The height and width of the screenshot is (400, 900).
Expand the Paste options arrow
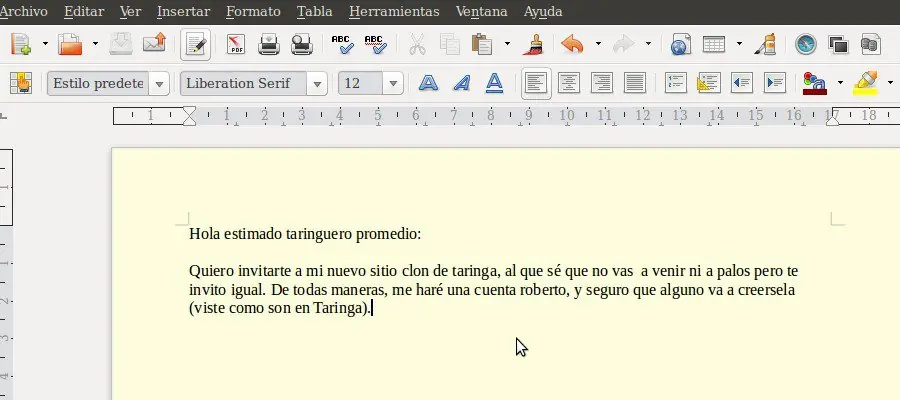tap(507, 44)
